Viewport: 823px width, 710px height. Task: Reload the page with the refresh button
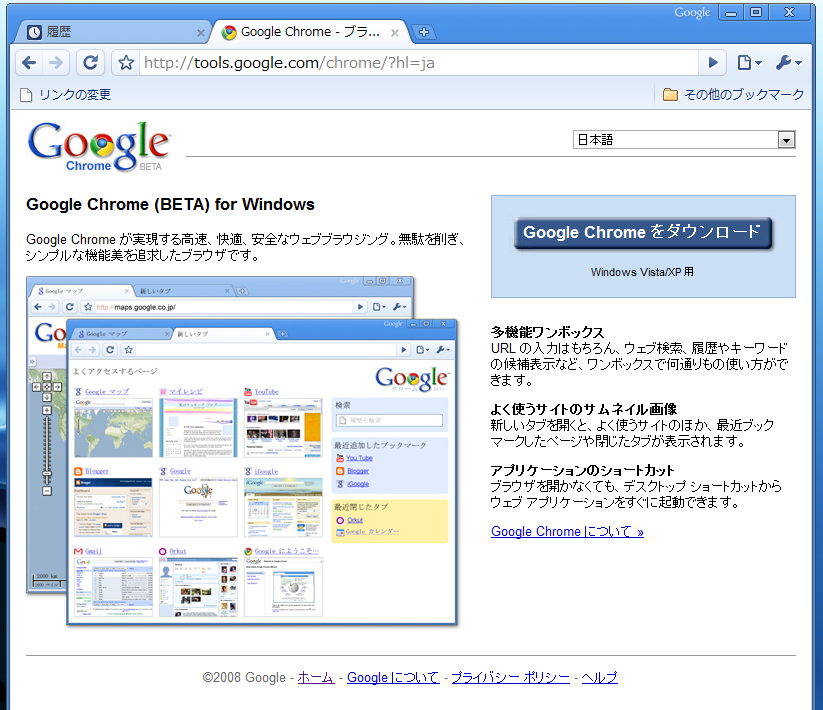(x=90, y=63)
